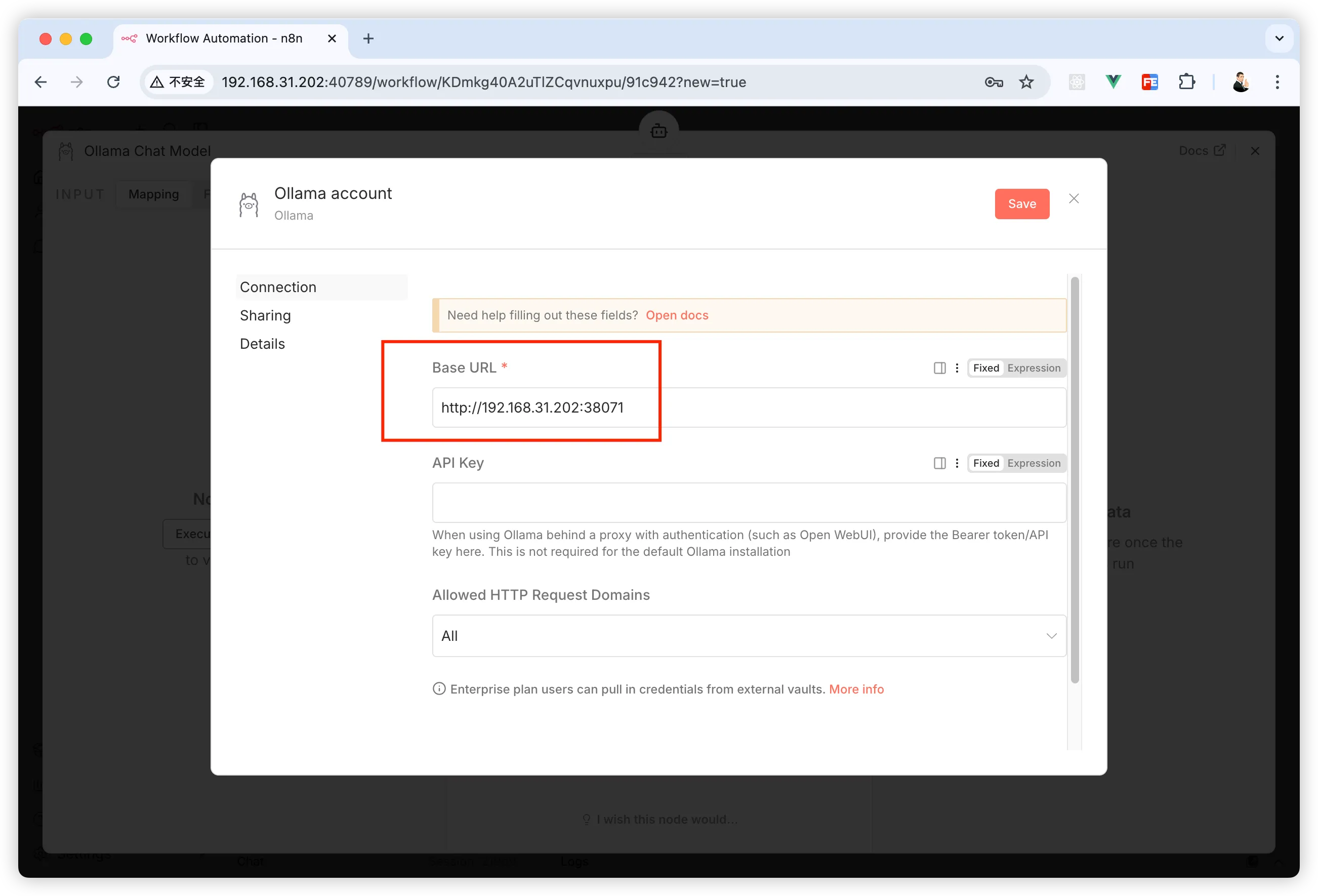Image resolution: width=1318 pixels, height=896 pixels.
Task: Close the Ollama Chat Model node panel
Action: pos(1255,151)
